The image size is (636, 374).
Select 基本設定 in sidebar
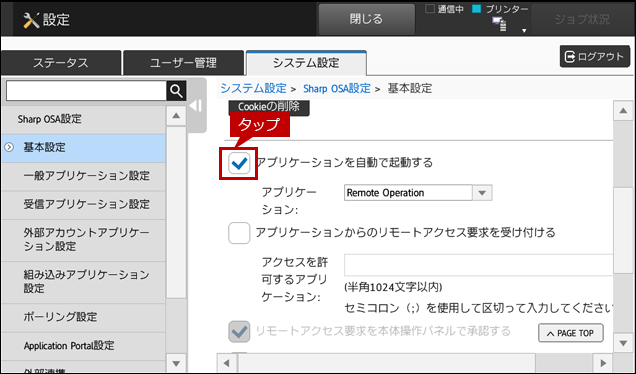[x=84, y=148]
